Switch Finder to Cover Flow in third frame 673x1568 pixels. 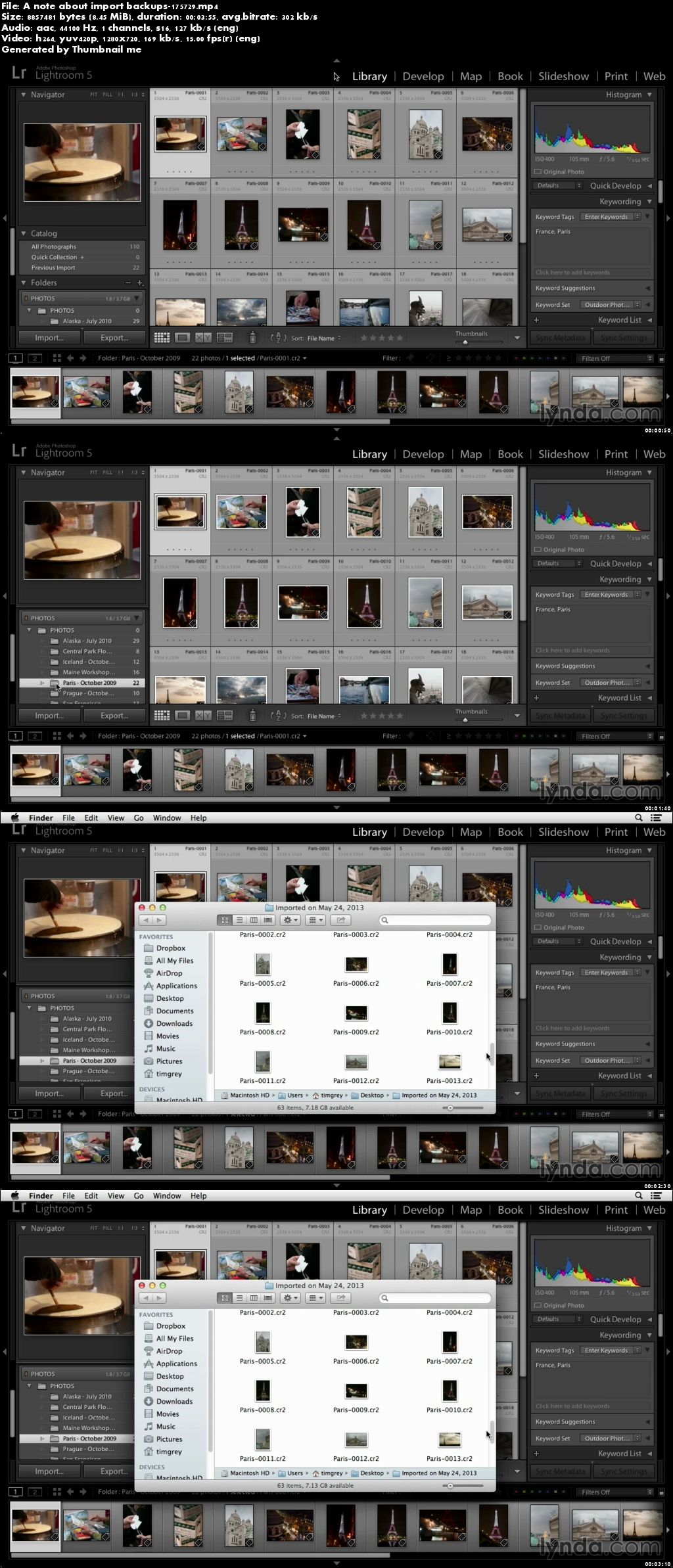pos(268,920)
